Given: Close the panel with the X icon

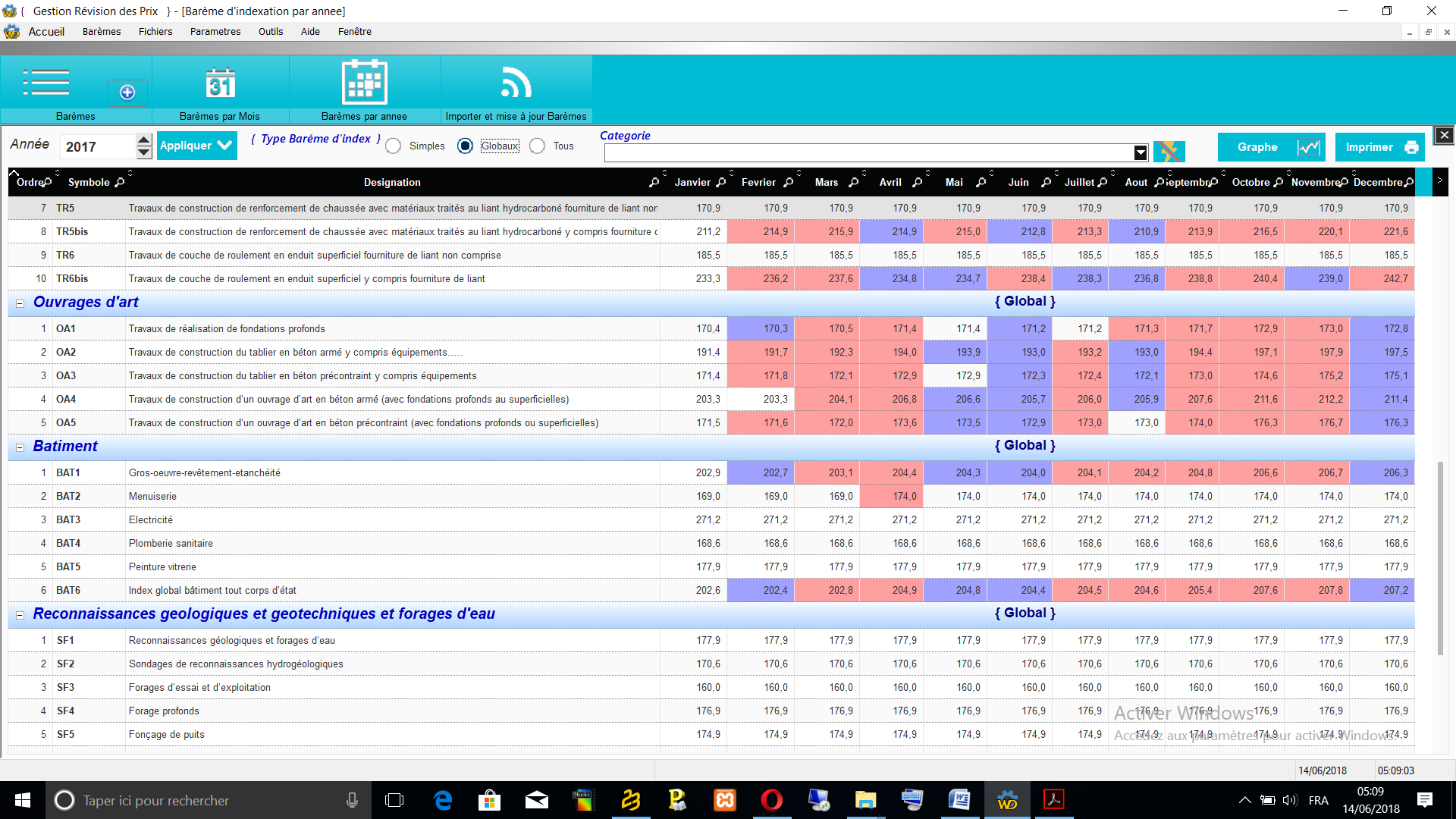Looking at the screenshot, I should click(1444, 135).
